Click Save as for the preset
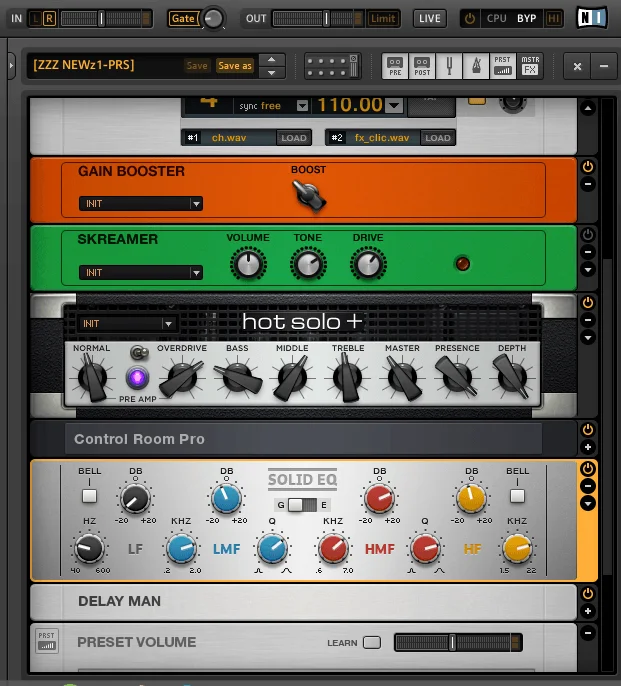The width and height of the screenshot is (621, 686). [x=235, y=66]
